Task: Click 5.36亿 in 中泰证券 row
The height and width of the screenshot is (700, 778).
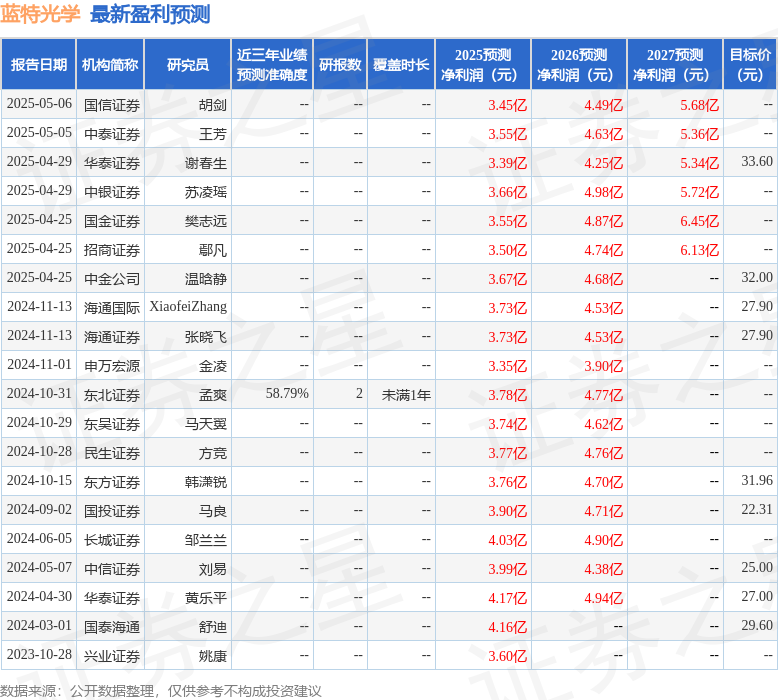Action: coord(699,133)
